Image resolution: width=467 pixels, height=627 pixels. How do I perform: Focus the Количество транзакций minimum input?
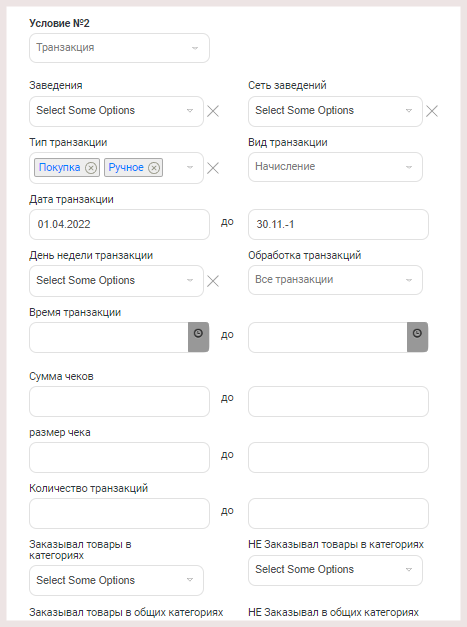(x=119, y=513)
